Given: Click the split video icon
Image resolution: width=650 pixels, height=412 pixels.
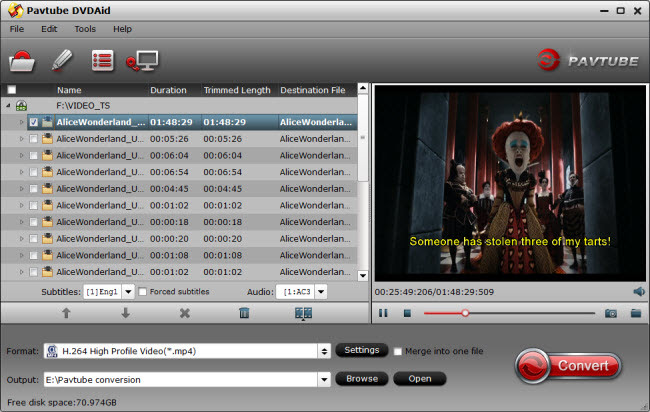Looking at the screenshot, I should [x=303, y=313].
